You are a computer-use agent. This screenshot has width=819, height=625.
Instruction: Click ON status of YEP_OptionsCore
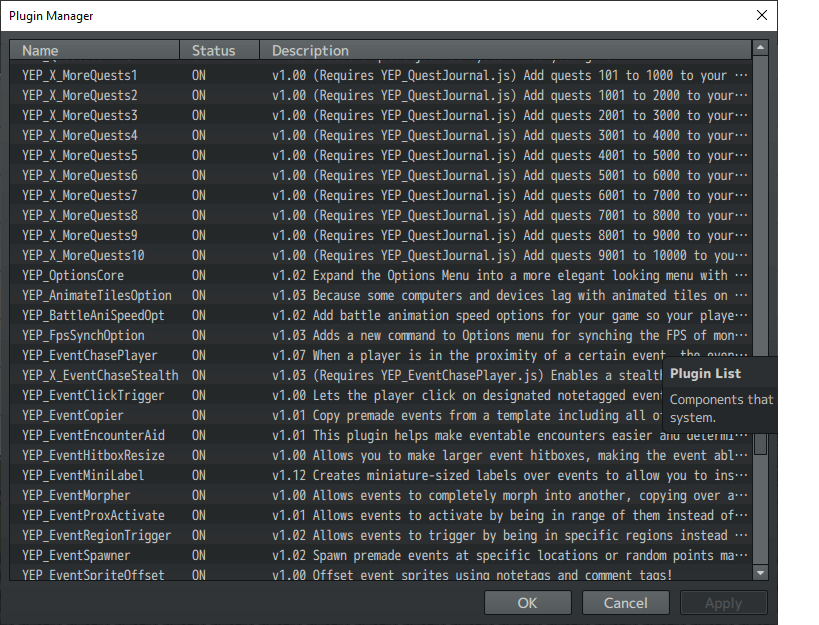(198, 275)
